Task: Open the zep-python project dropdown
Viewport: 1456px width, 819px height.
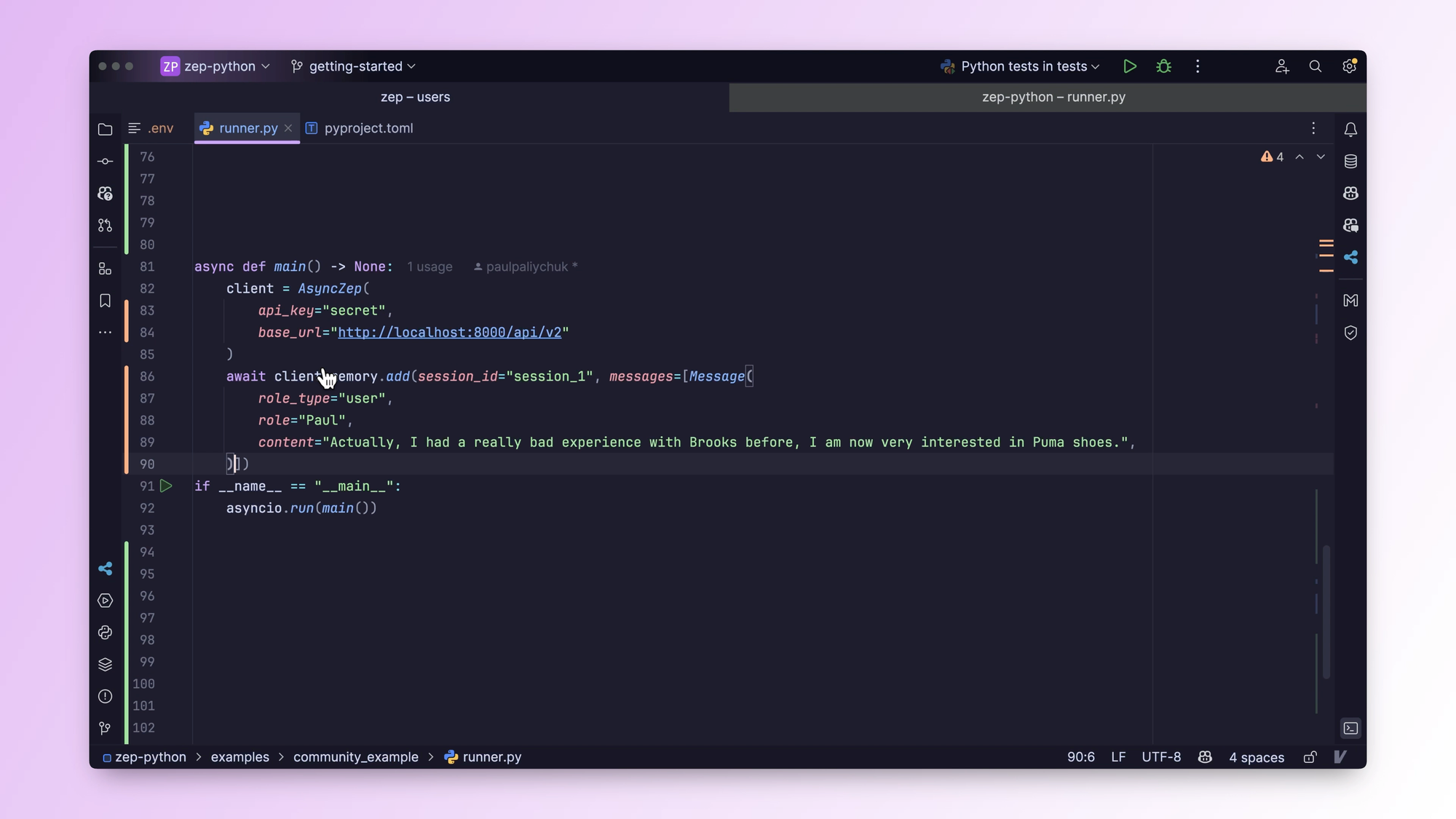Action: point(215,66)
